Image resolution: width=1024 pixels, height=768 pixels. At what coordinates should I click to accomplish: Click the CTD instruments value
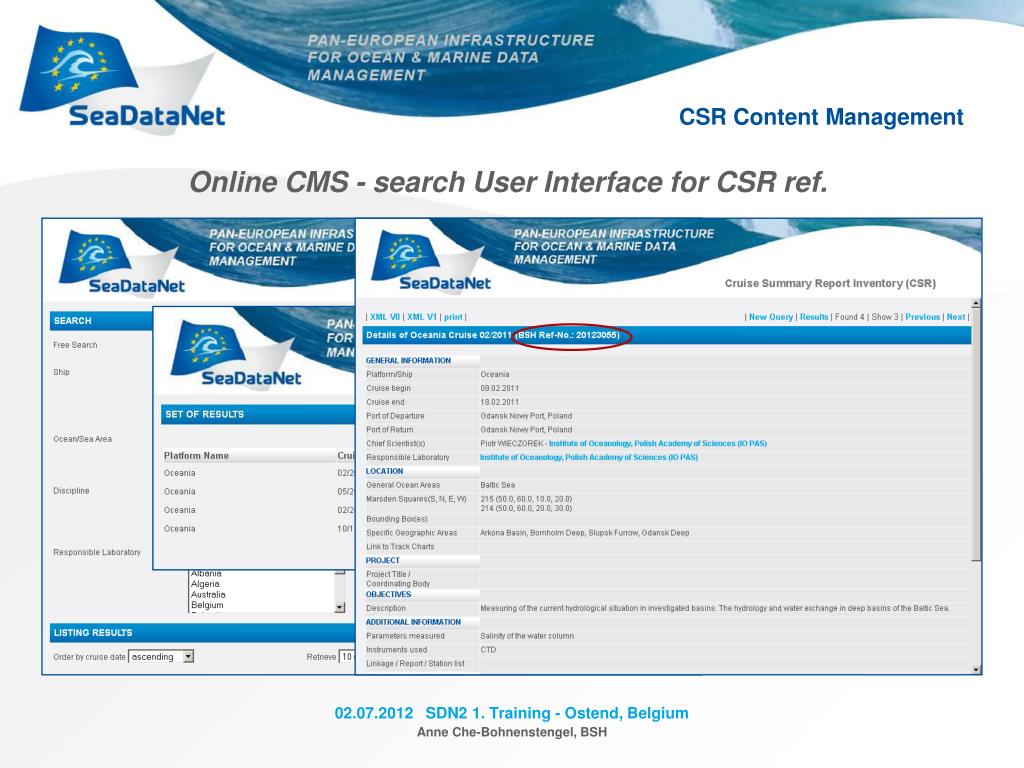pos(488,650)
